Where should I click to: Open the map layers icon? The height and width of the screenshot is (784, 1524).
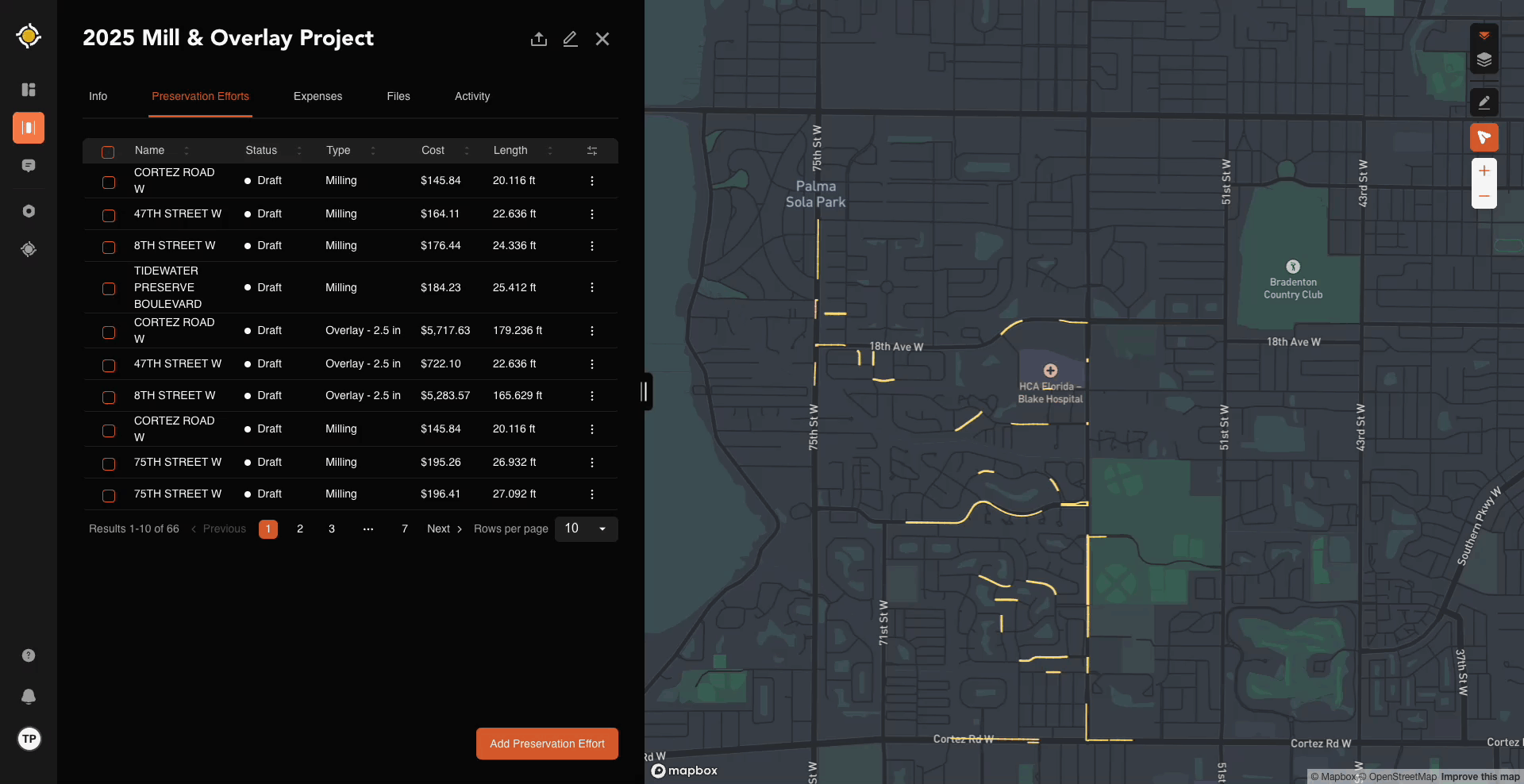[1484, 60]
